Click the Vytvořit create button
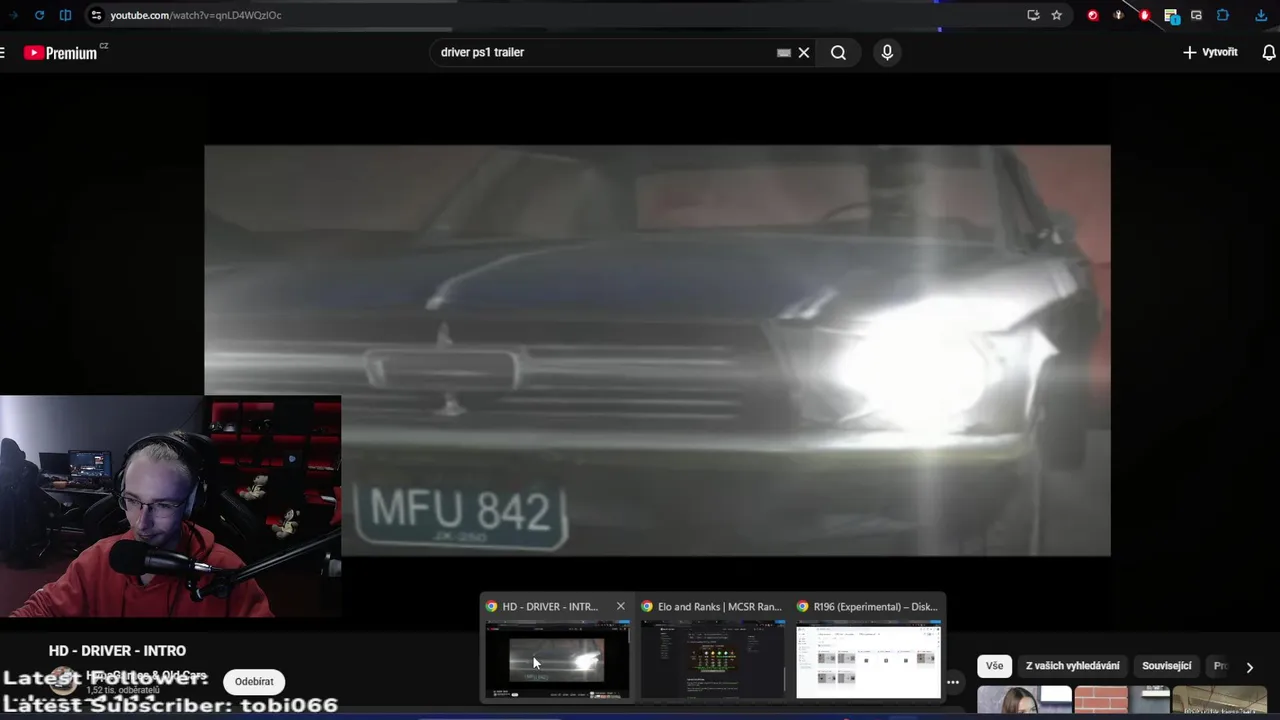 [x=1210, y=52]
